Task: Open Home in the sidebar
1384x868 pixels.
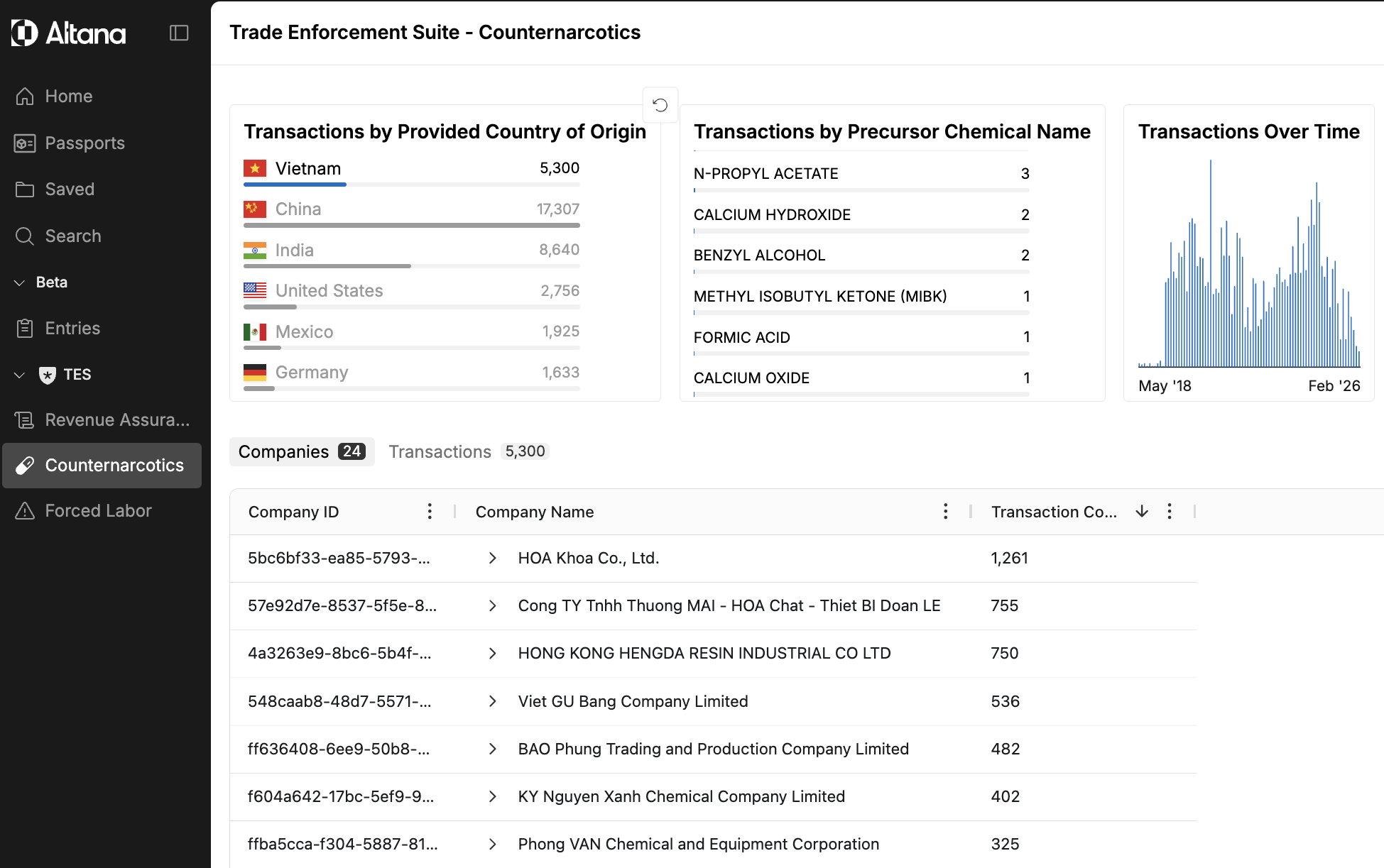Action: (102, 96)
